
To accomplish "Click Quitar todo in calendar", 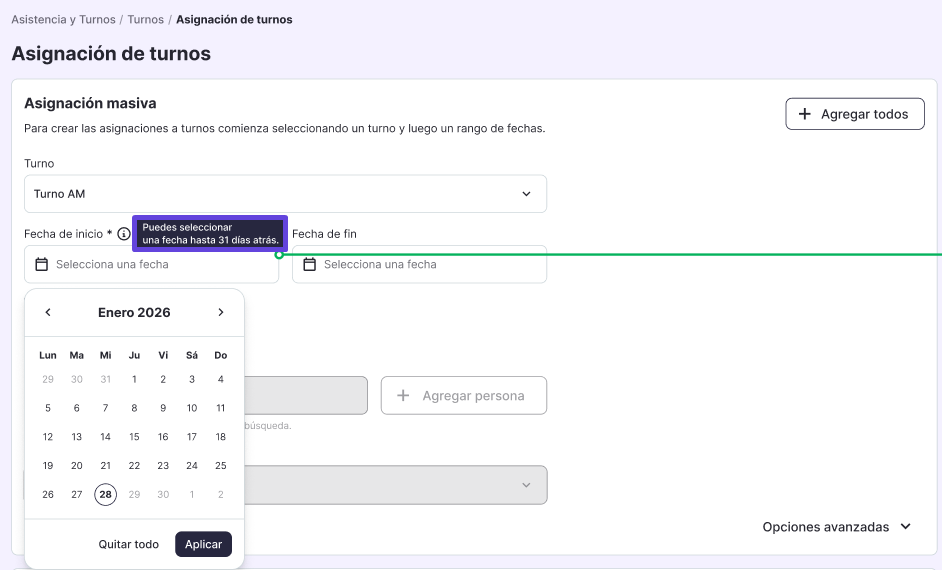I will click(129, 544).
